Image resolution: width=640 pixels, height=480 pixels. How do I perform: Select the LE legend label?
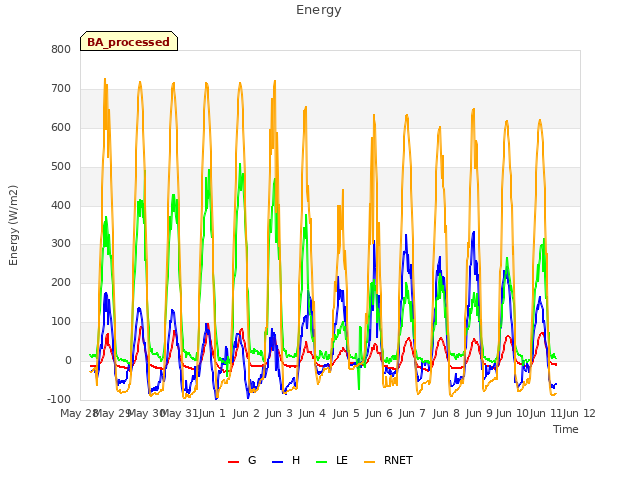point(342,460)
